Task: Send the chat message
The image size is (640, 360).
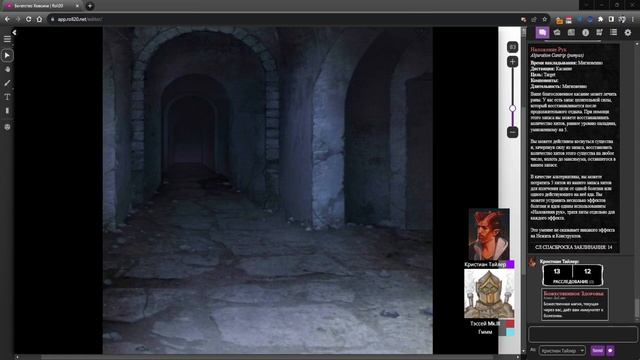Action: pos(597,351)
